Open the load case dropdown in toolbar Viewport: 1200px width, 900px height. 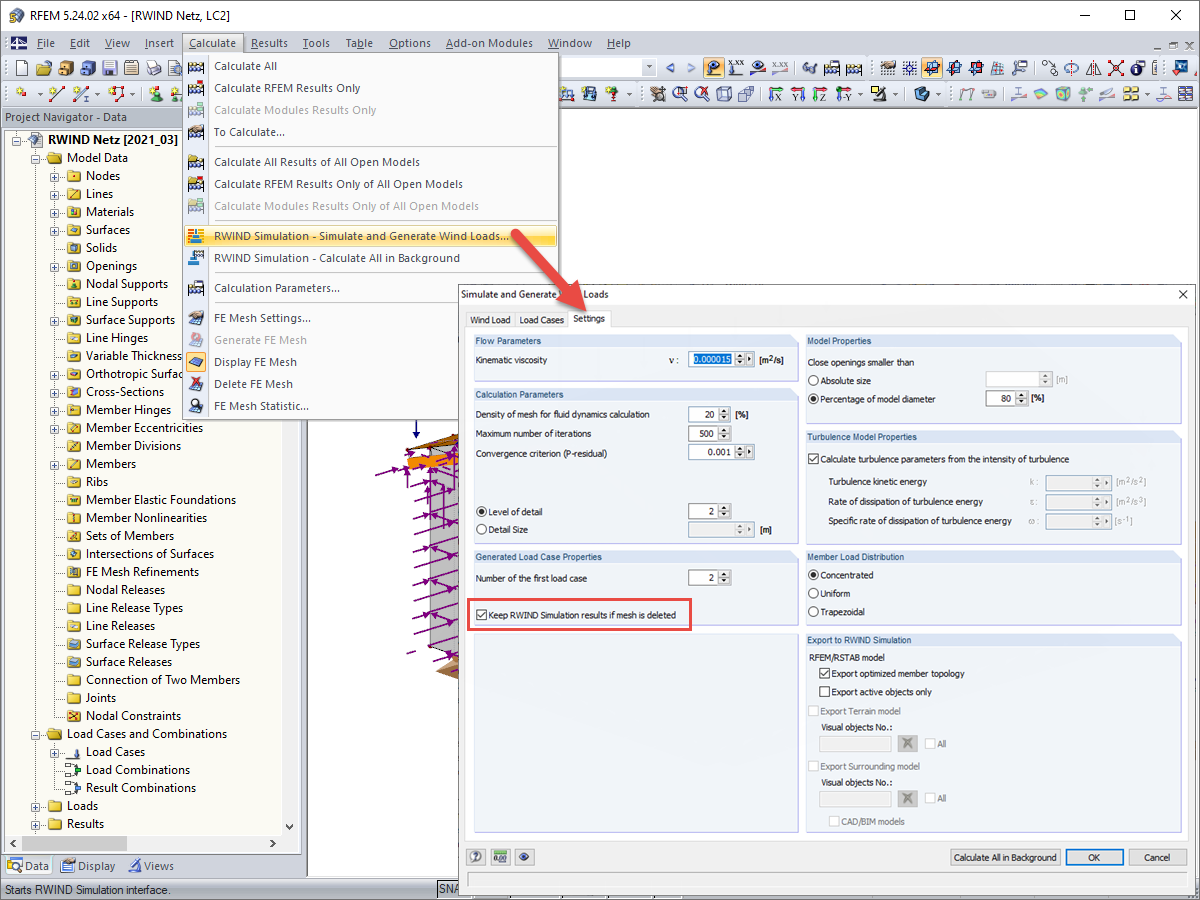click(x=649, y=68)
